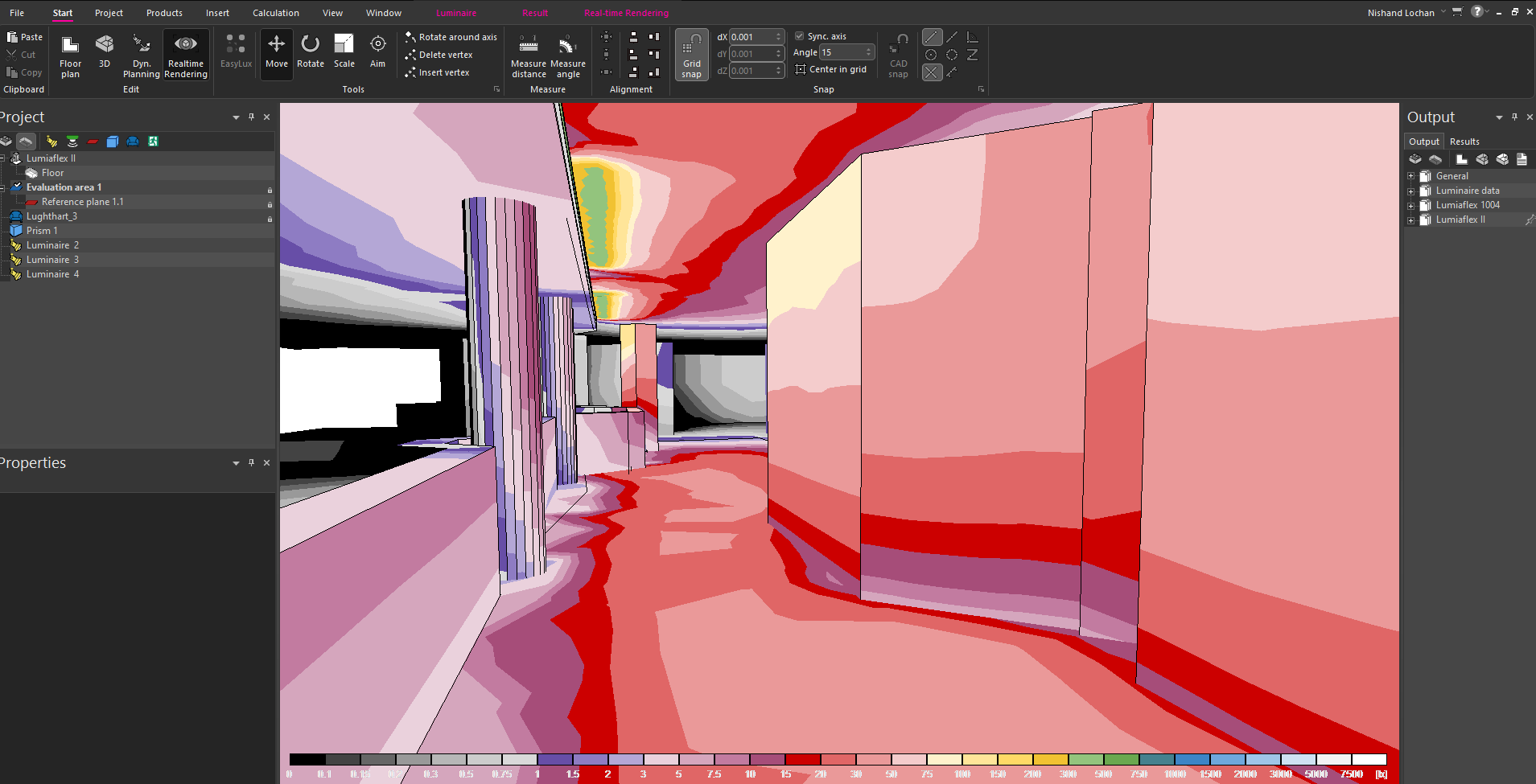Expand the Snap group options launcher
The height and width of the screenshot is (784, 1536).
(981, 89)
